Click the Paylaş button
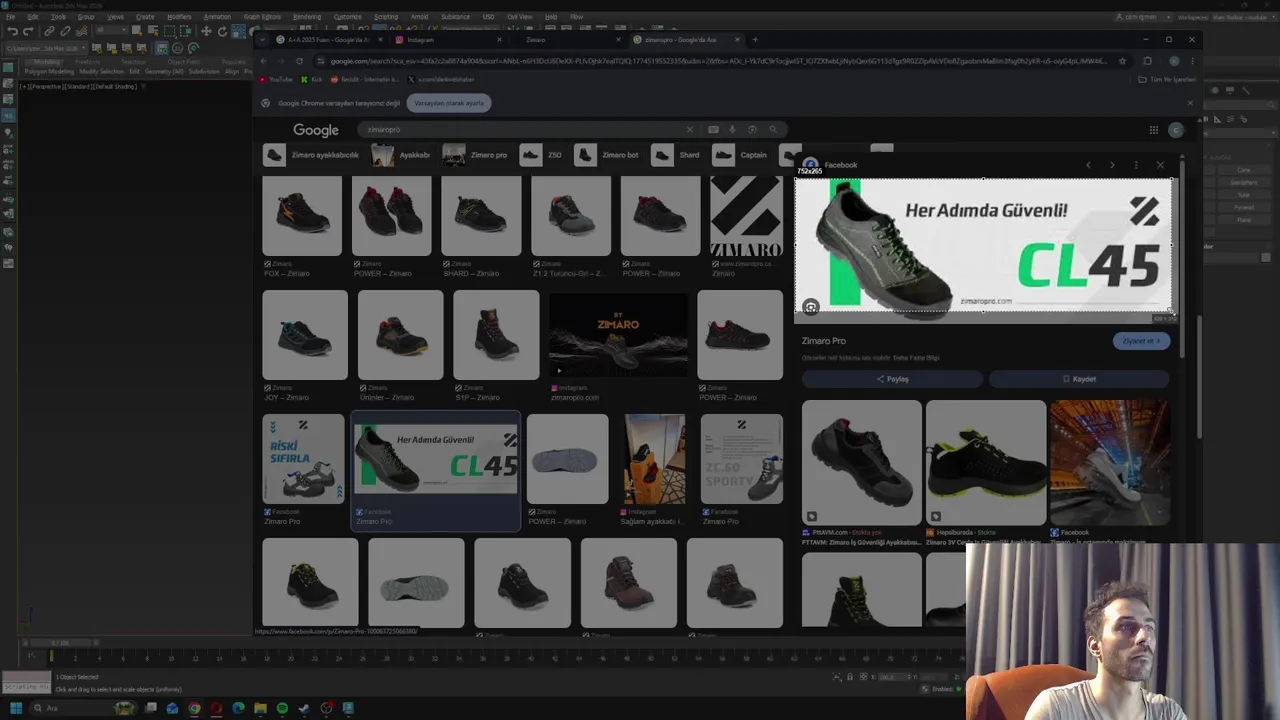This screenshot has width=1280, height=720. coord(892,379)
